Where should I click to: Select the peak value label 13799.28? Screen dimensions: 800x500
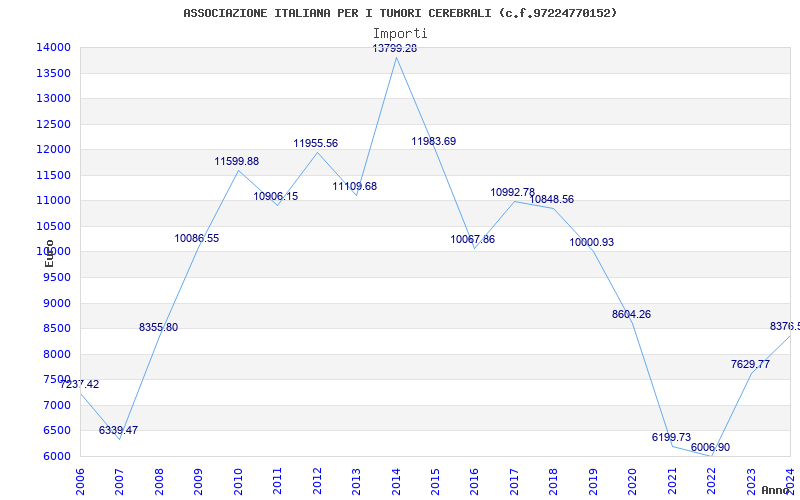click(x=394, y=48)
